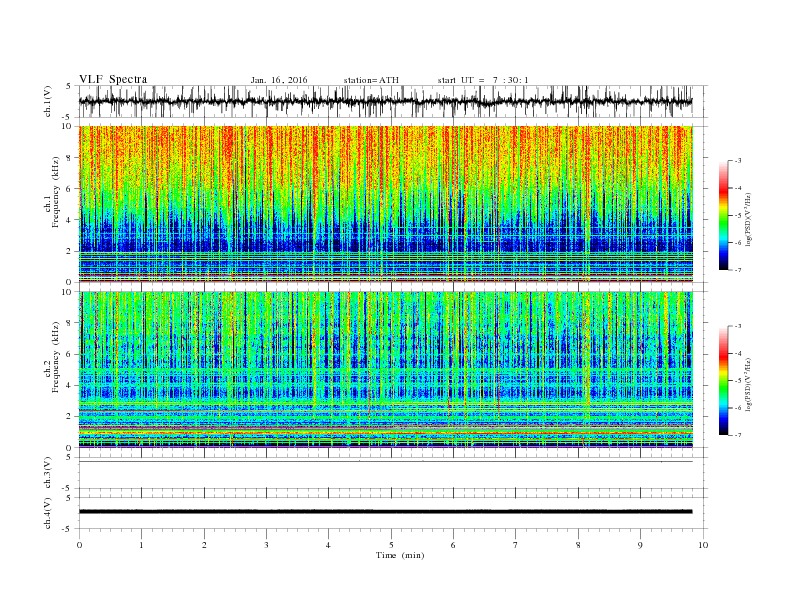This screenshot has height=612, width=792.
Task: Click the ch.3 flat voltage line
Action: pos(385,462)
